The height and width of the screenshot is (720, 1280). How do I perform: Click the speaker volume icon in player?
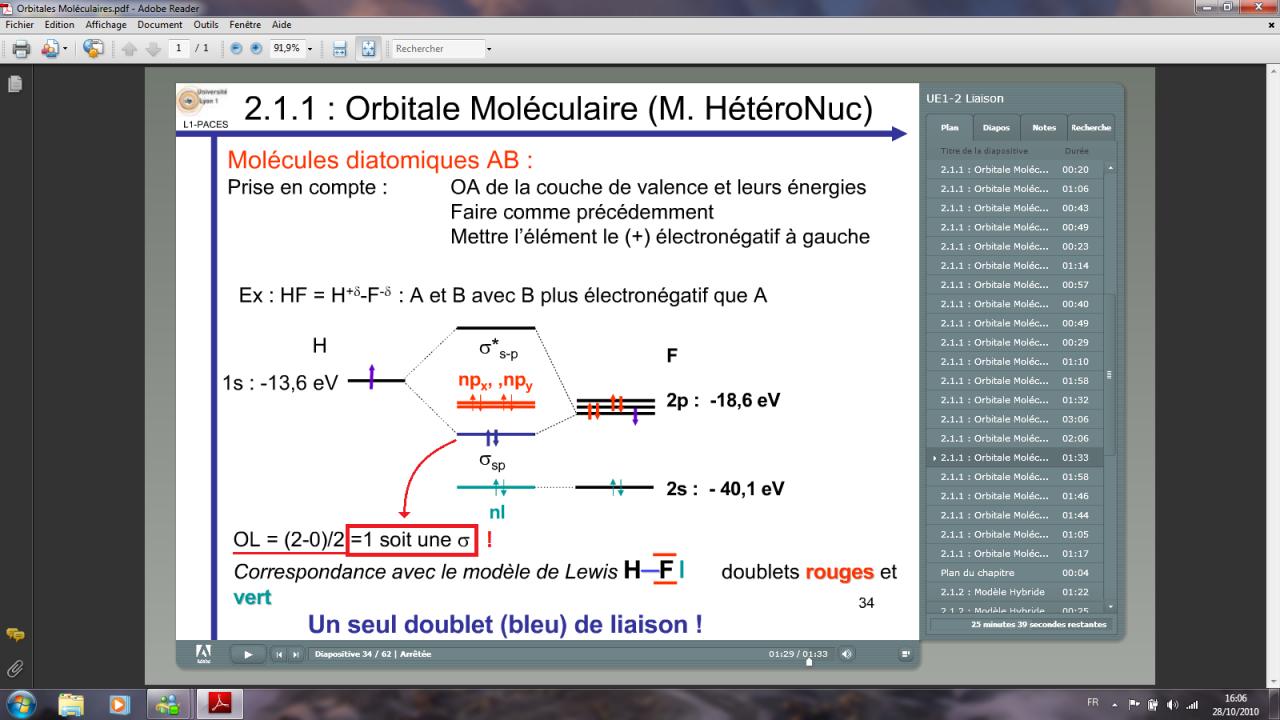[848, 654]
